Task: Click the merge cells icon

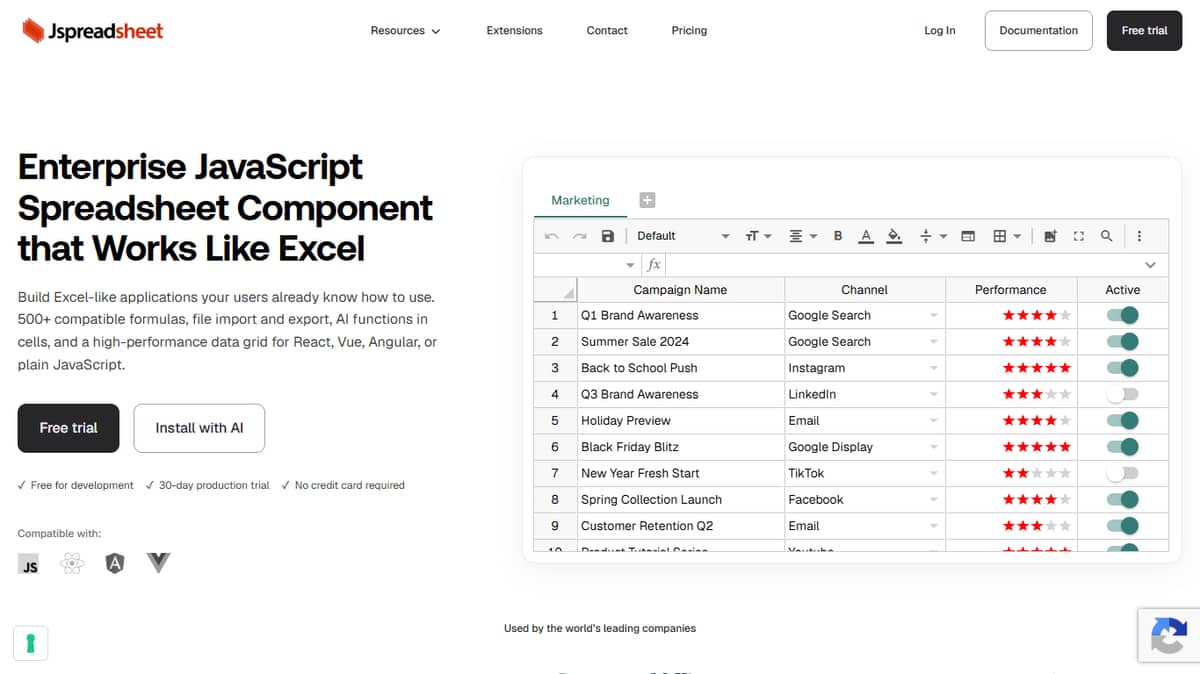Action: tap(968, 236)
